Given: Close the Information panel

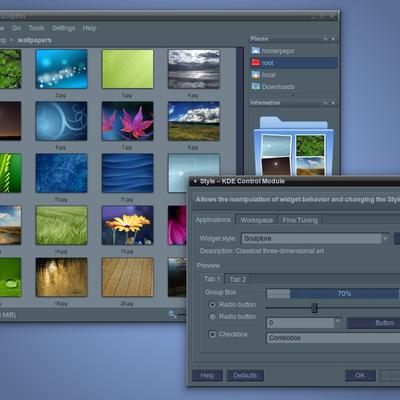Looking at the screenshot, I should coord(333,103).
